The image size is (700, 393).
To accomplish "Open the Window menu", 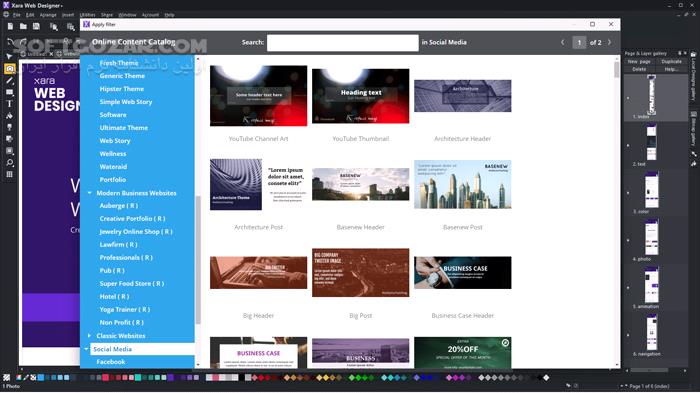I will tap(127, 15).
